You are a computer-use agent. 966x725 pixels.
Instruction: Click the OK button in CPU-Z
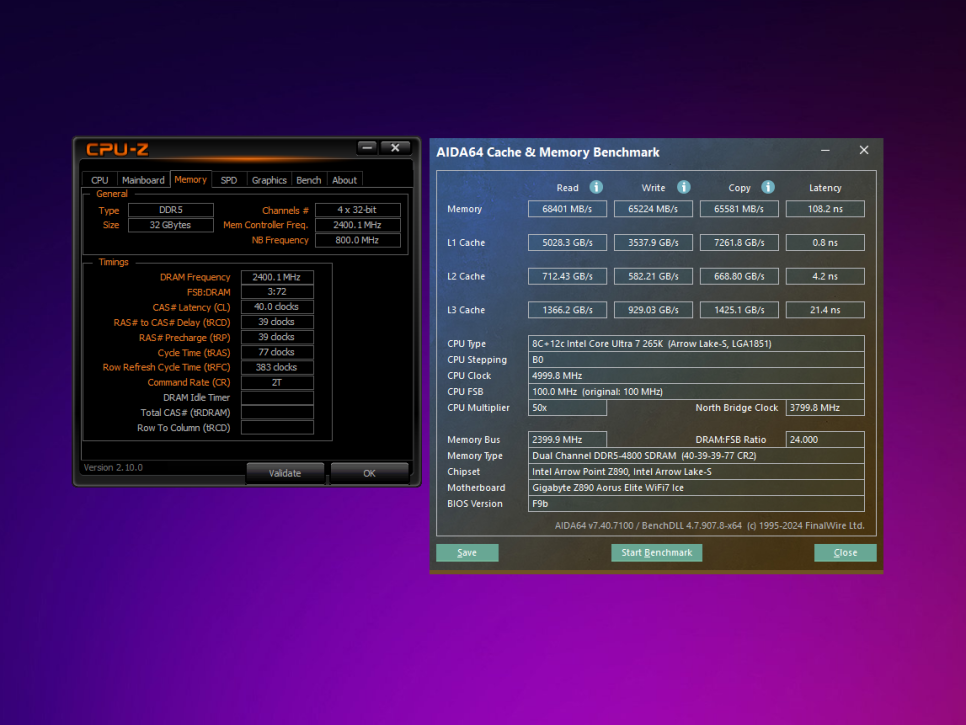pos(369,473)
